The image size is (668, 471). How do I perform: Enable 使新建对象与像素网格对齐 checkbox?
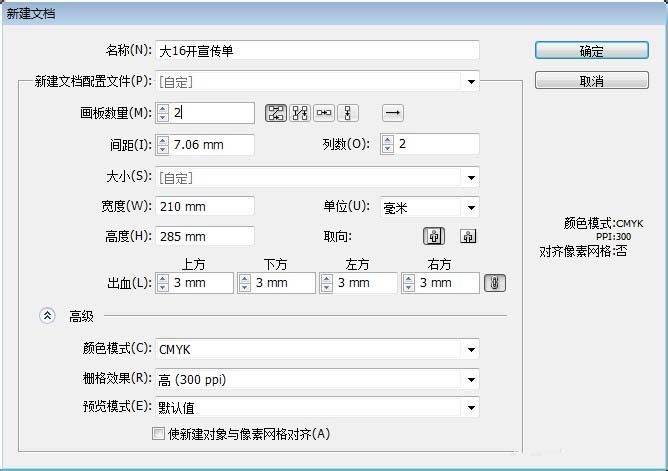coord(158,434)
